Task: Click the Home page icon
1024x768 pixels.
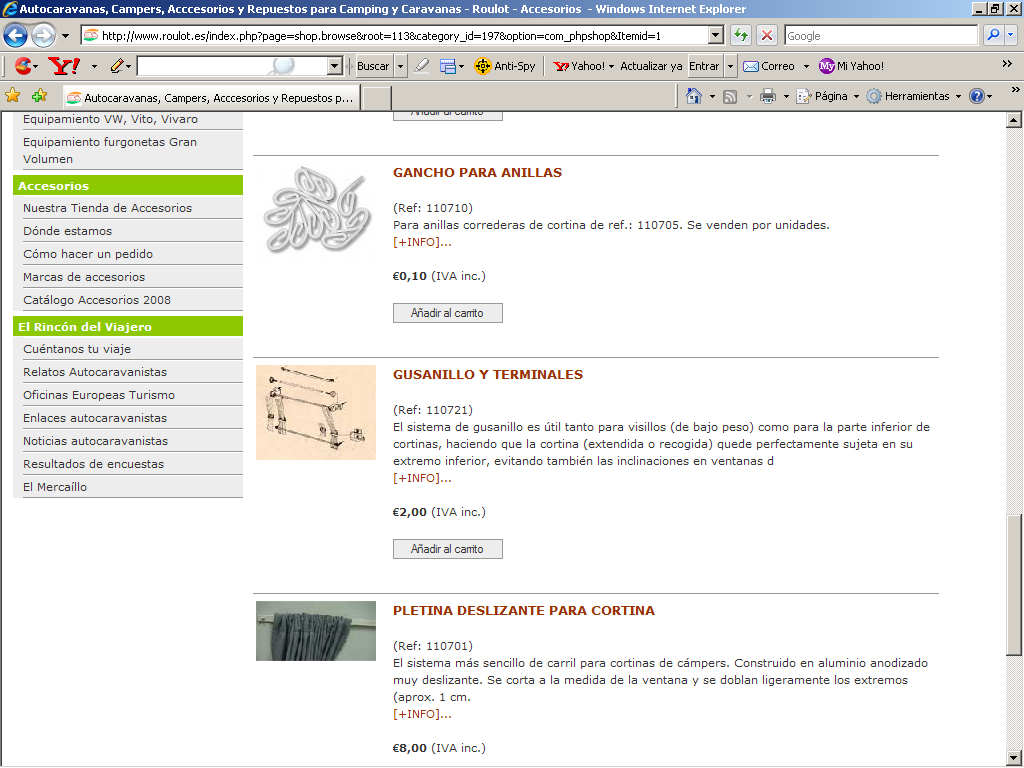Action: click(694, 96)
